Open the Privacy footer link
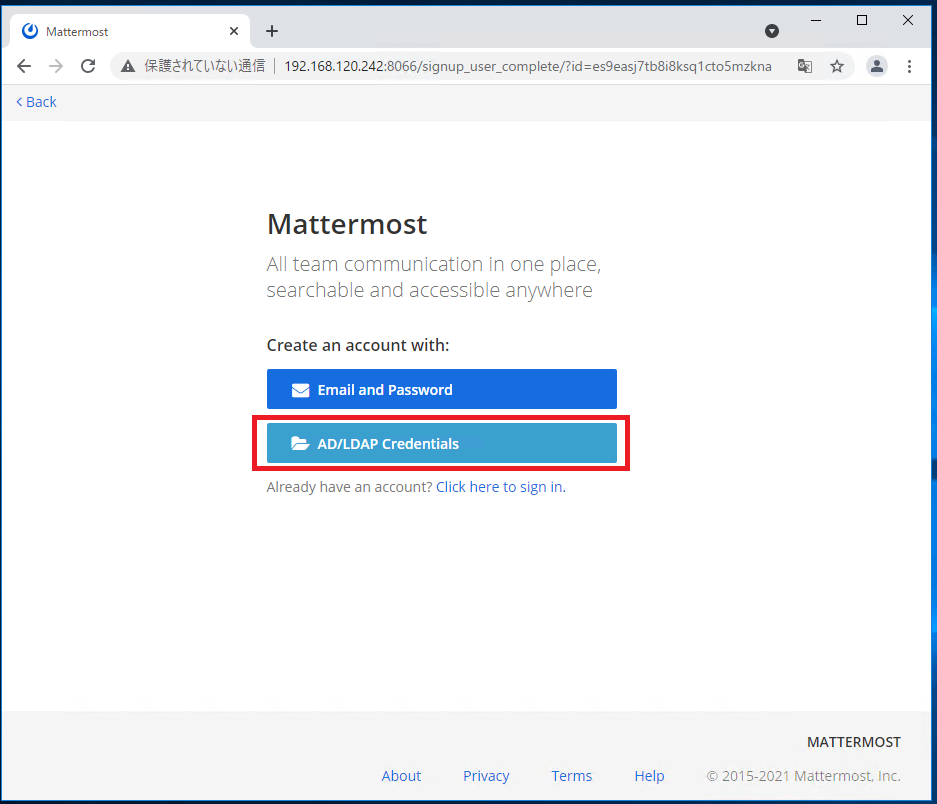The width and height of the screenshot is (937, 804). point(486,776)
